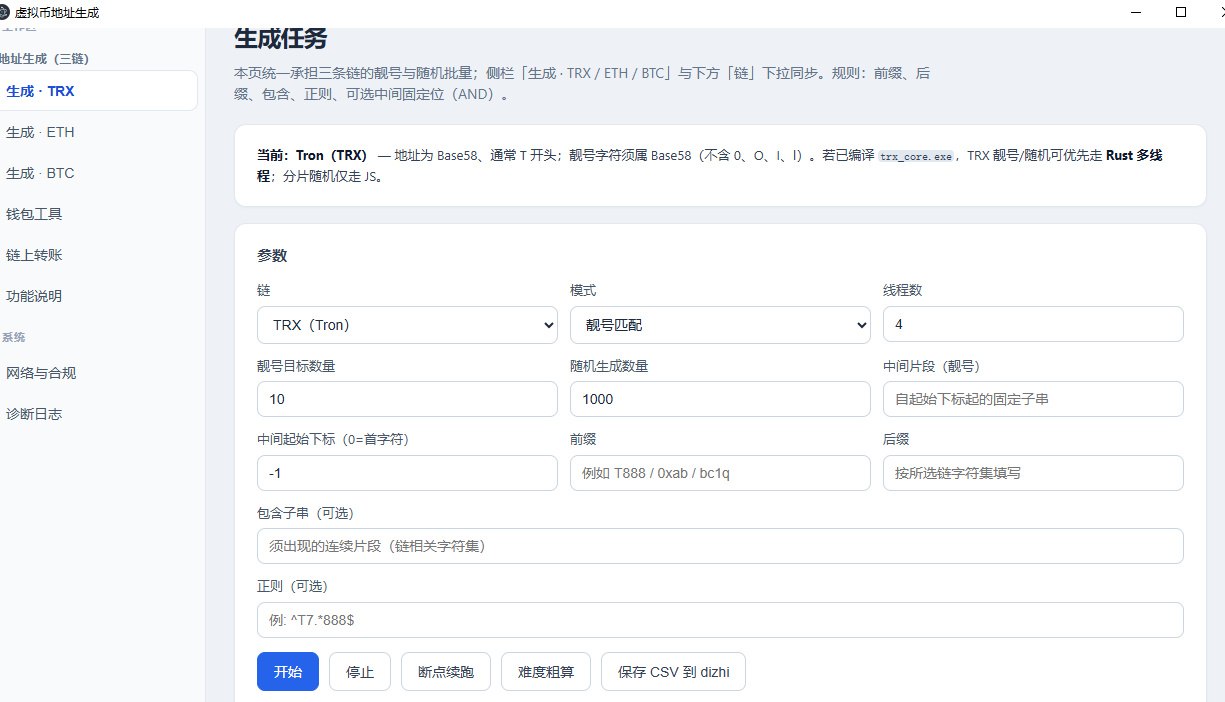Expand the 链 dropdown showing TRX (Tron)

click(x=407, y=324)
